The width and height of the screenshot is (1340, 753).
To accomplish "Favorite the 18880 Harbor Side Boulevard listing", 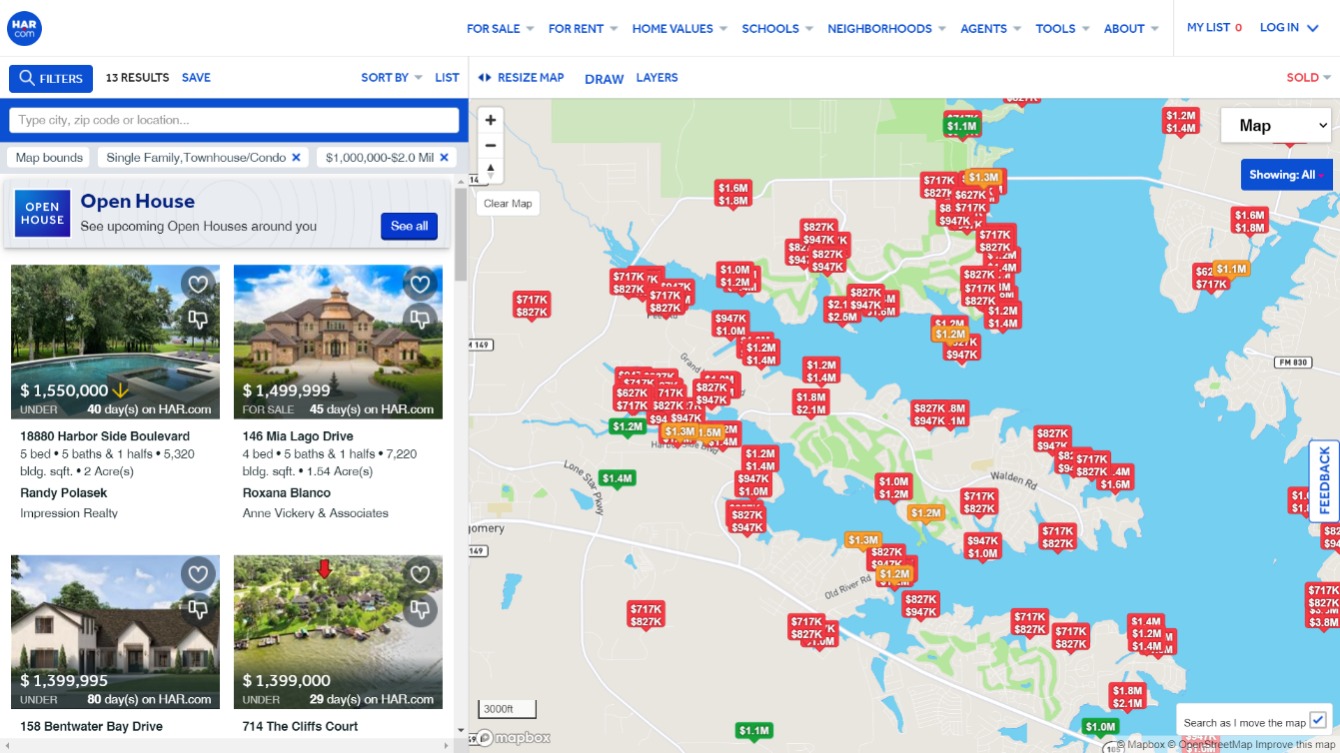I will click(198, 284).
